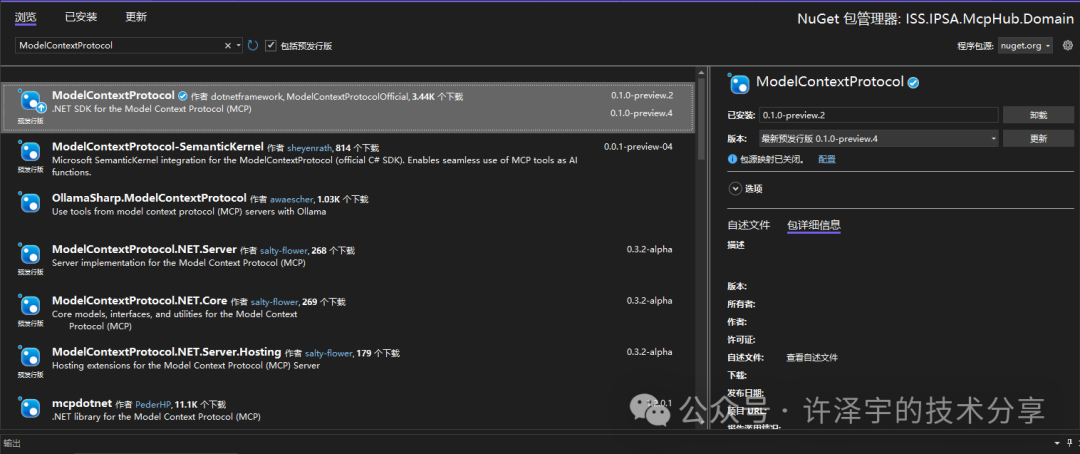Click the package icon in the details pane header
The width and height of the screenshot is (1080, 454).
tap(739, 83)
